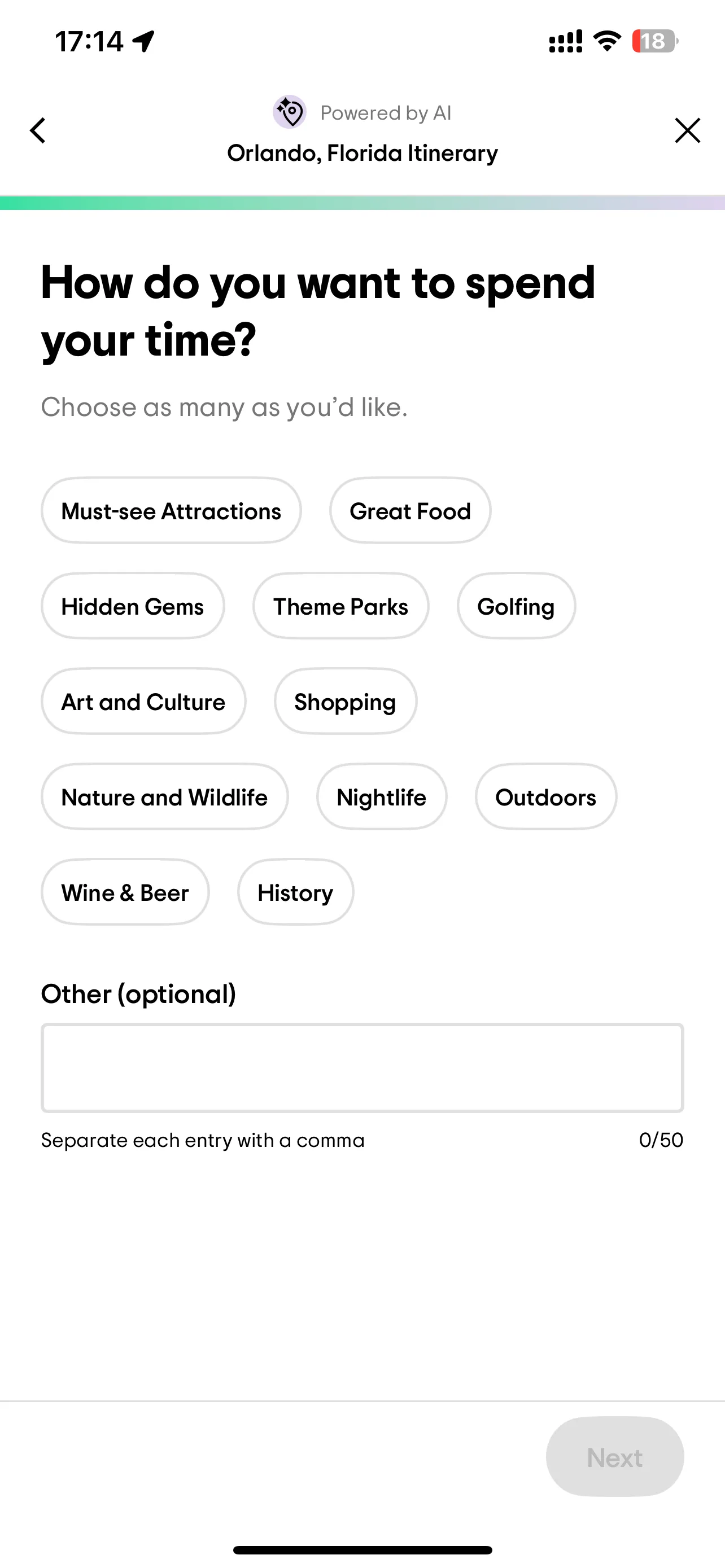This screenshot has width=725, height=1568.
Task: Tap the cellular signal bars icon
Action: point(566,41)
